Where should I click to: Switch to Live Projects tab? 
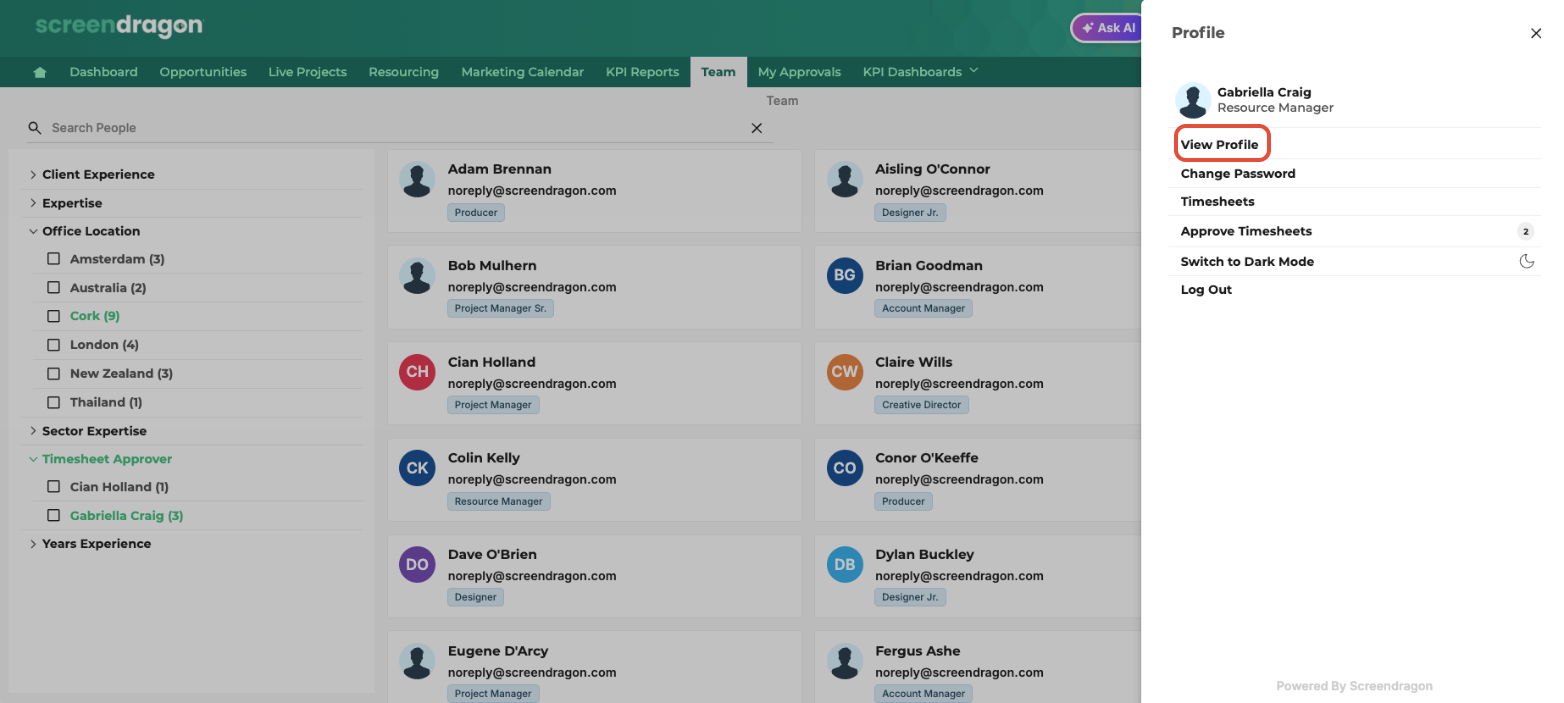point(307,72)
